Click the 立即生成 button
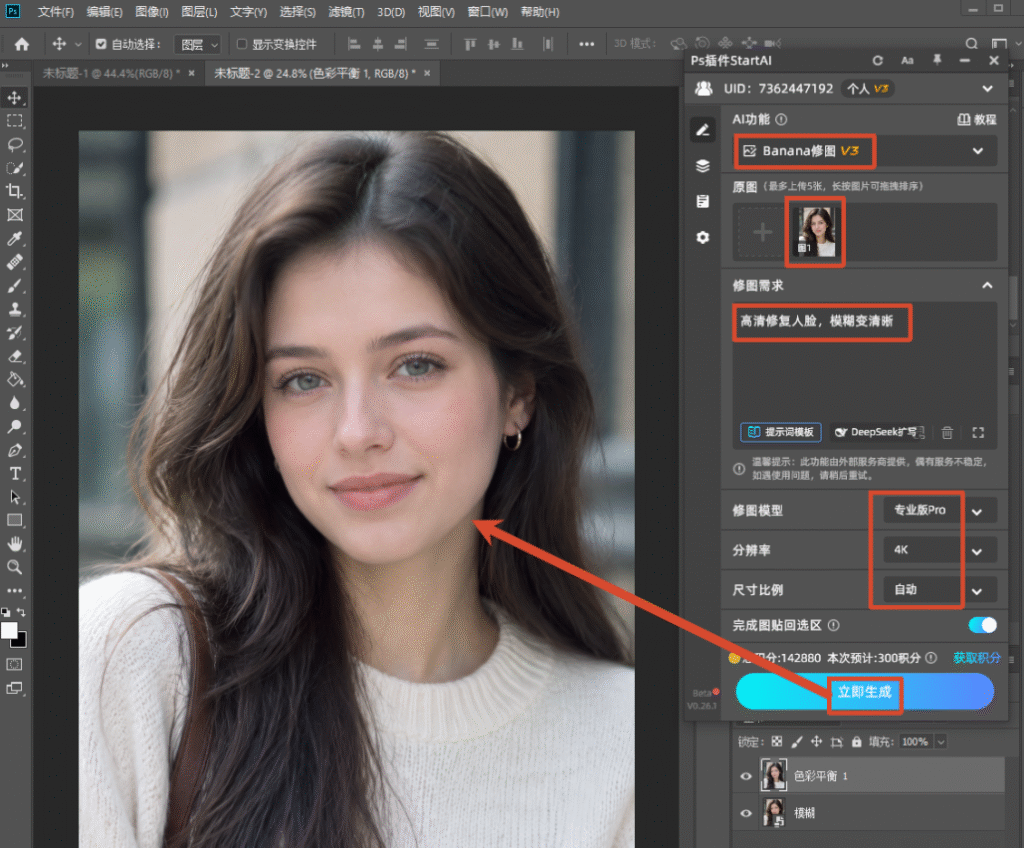 pos(865,692)
